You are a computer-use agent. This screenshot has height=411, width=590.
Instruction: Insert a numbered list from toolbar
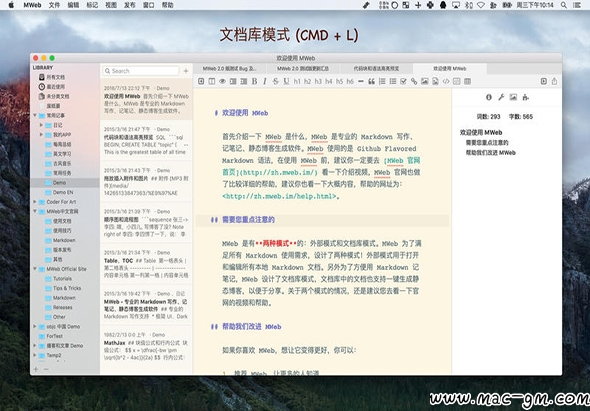click(x=382, y=81)
